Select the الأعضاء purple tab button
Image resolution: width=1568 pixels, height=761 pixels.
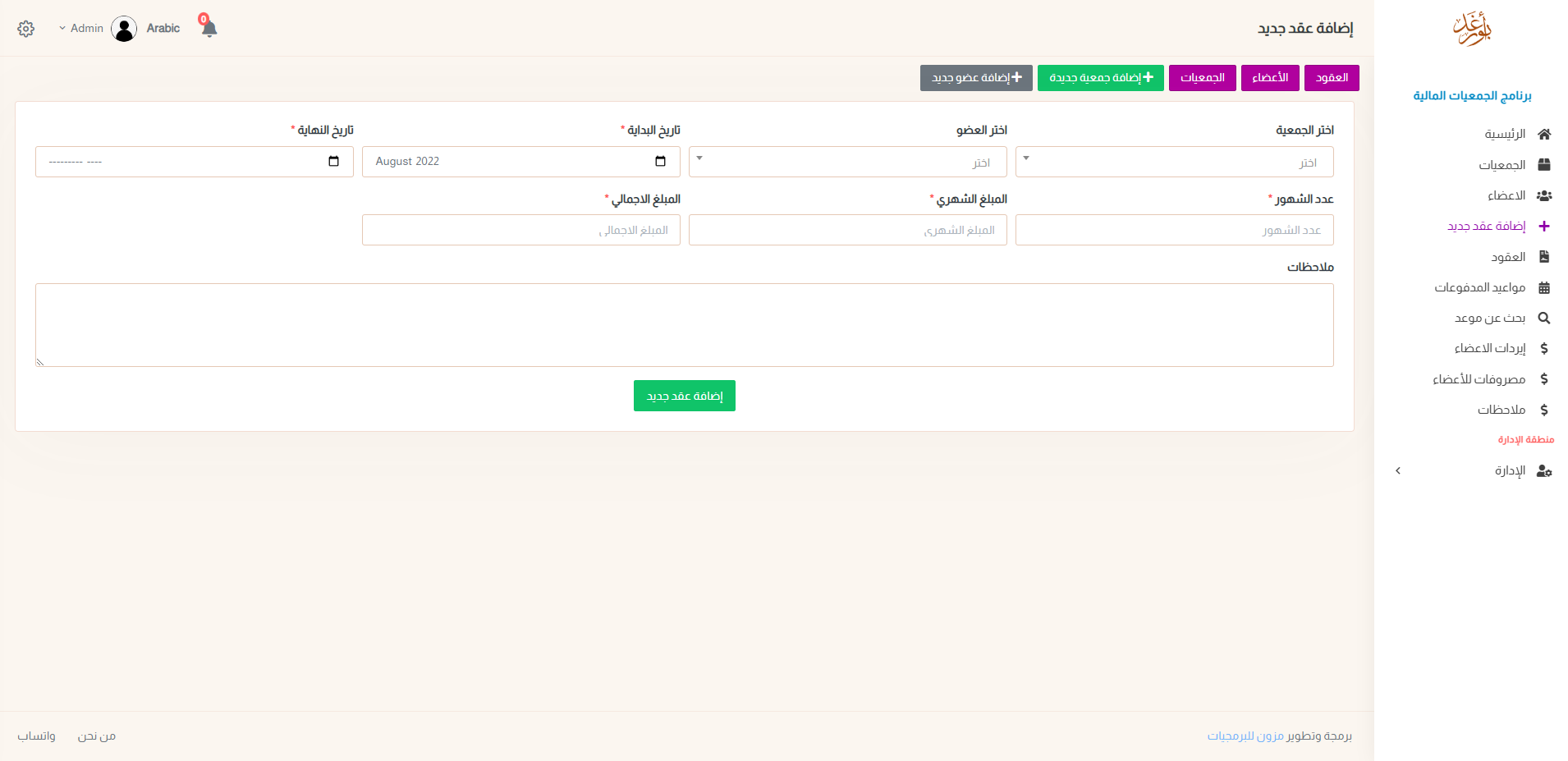1270,78
